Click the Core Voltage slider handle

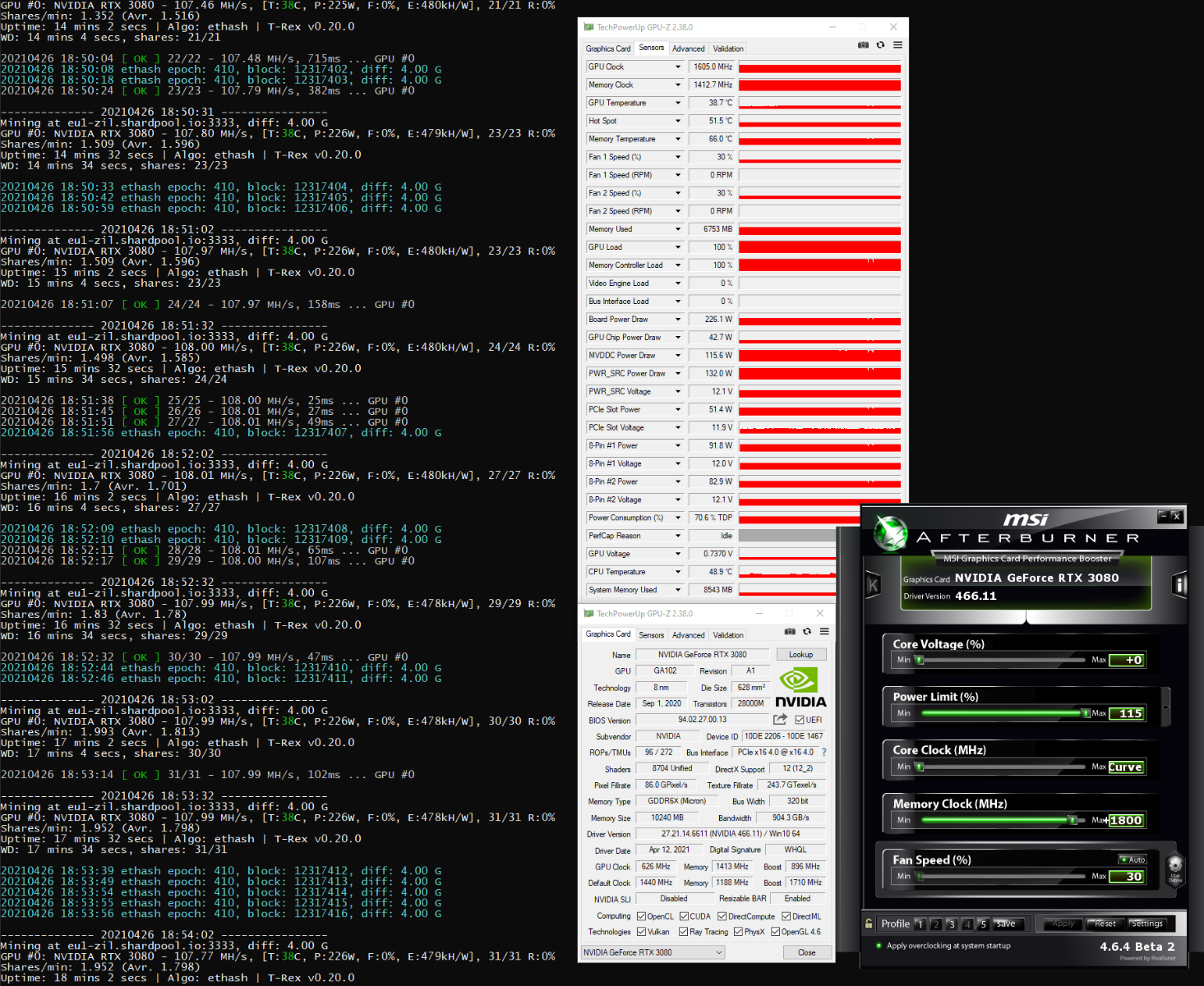coord(920,660)
